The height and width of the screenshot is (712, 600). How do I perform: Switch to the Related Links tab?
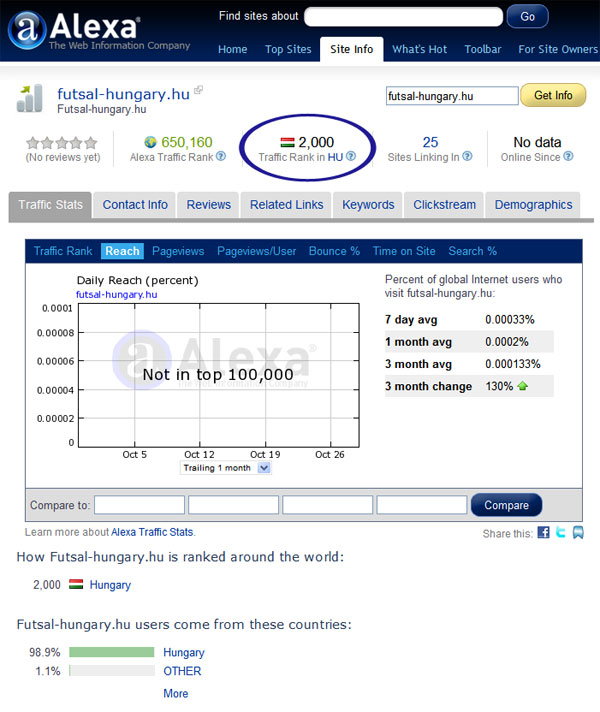point(287,205)
